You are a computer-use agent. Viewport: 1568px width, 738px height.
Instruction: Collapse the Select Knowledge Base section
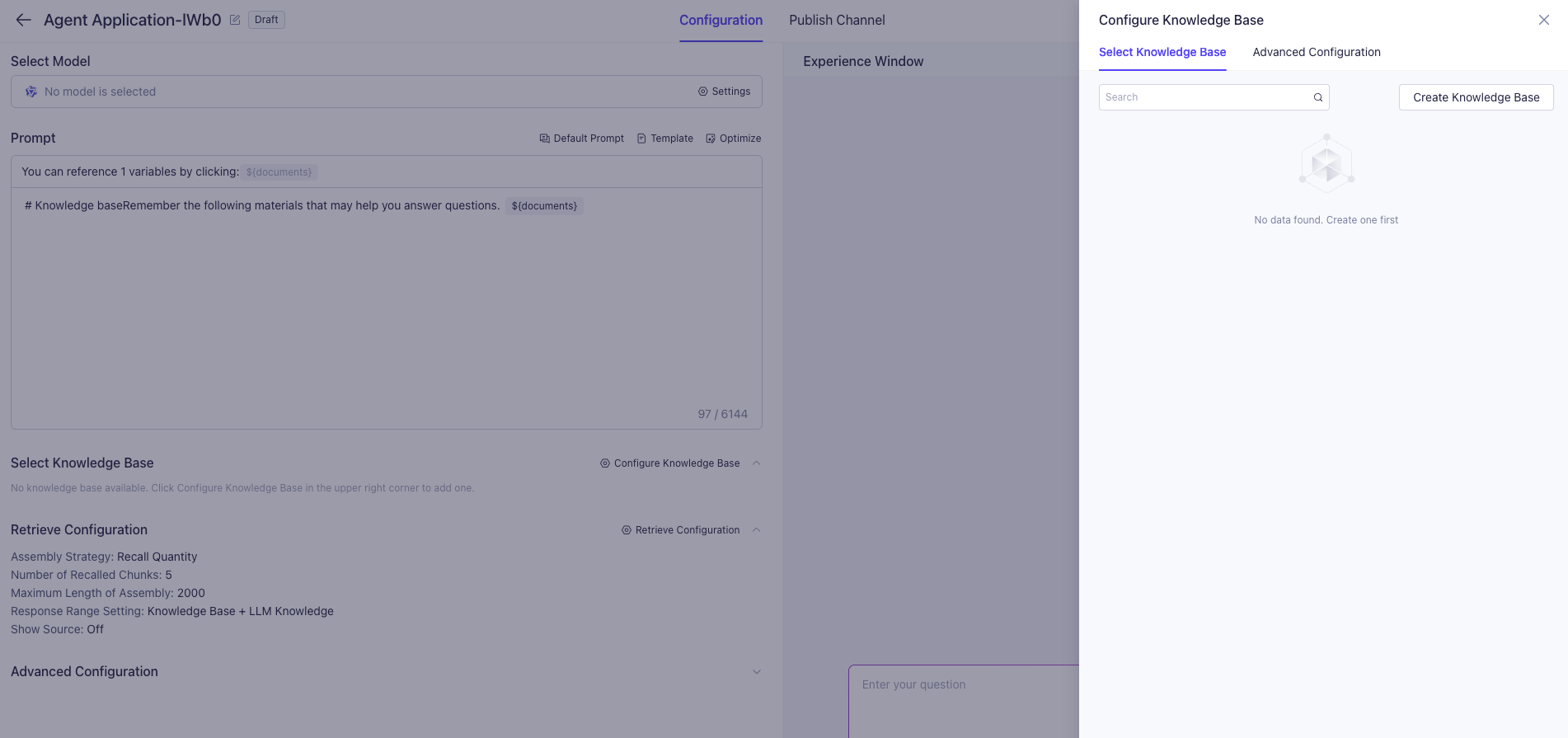756,463
